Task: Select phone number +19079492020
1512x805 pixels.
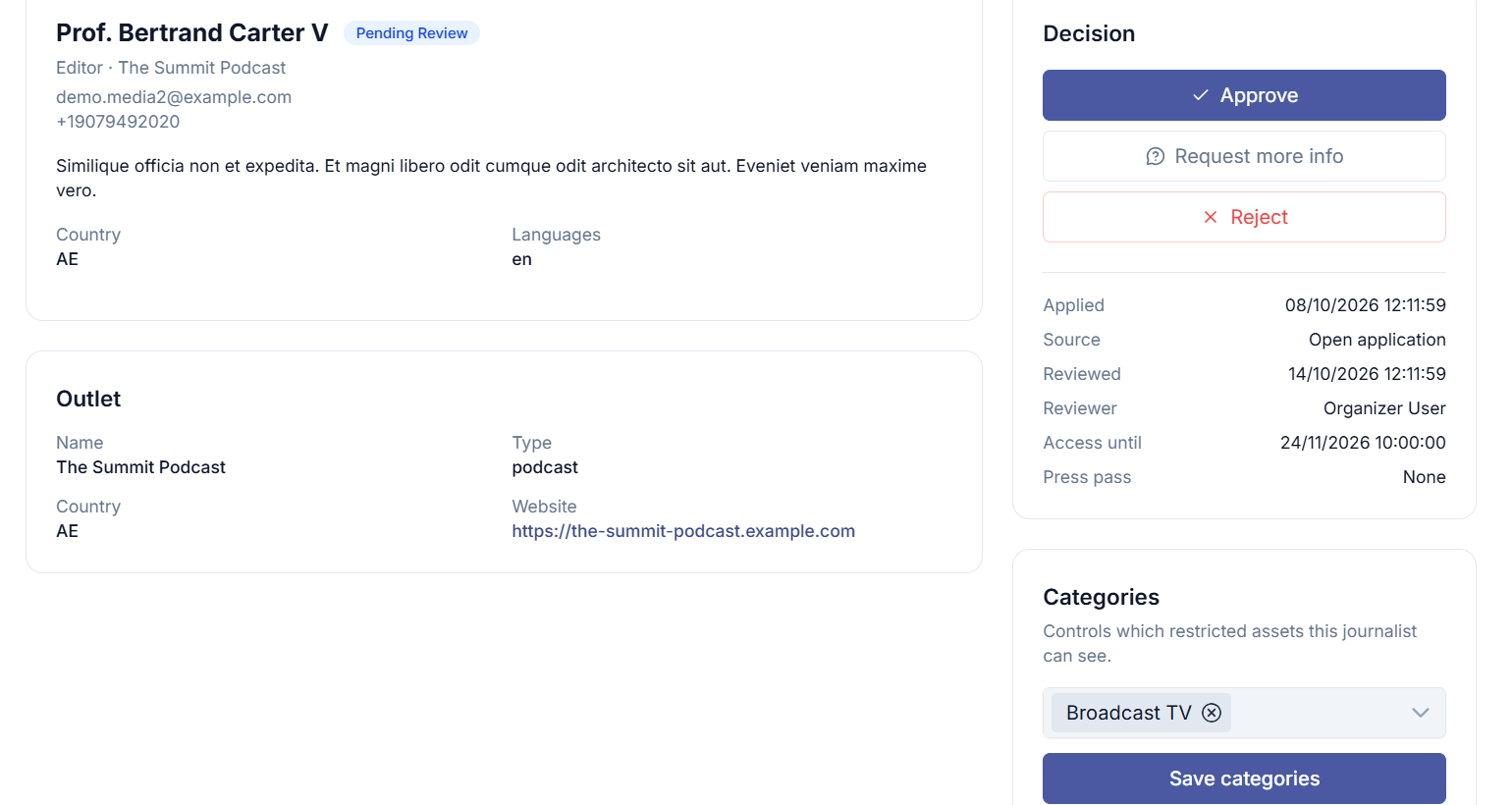Action: point(118,122)
